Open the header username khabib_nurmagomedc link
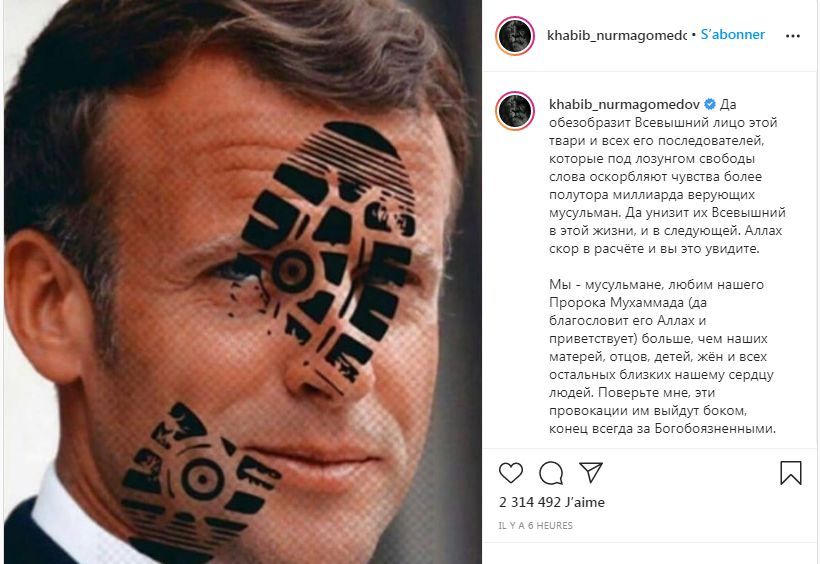This screenshot has width=820, height=564. [617, 35]
